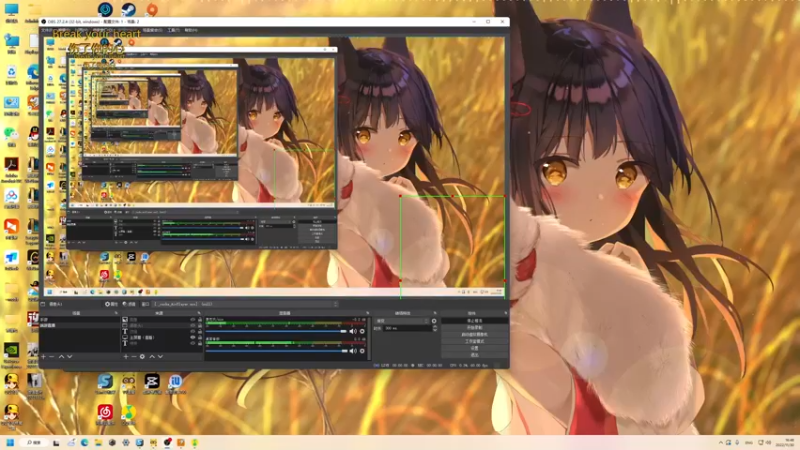
Task: Add a new scene with plus button
Action: [43, 357]
